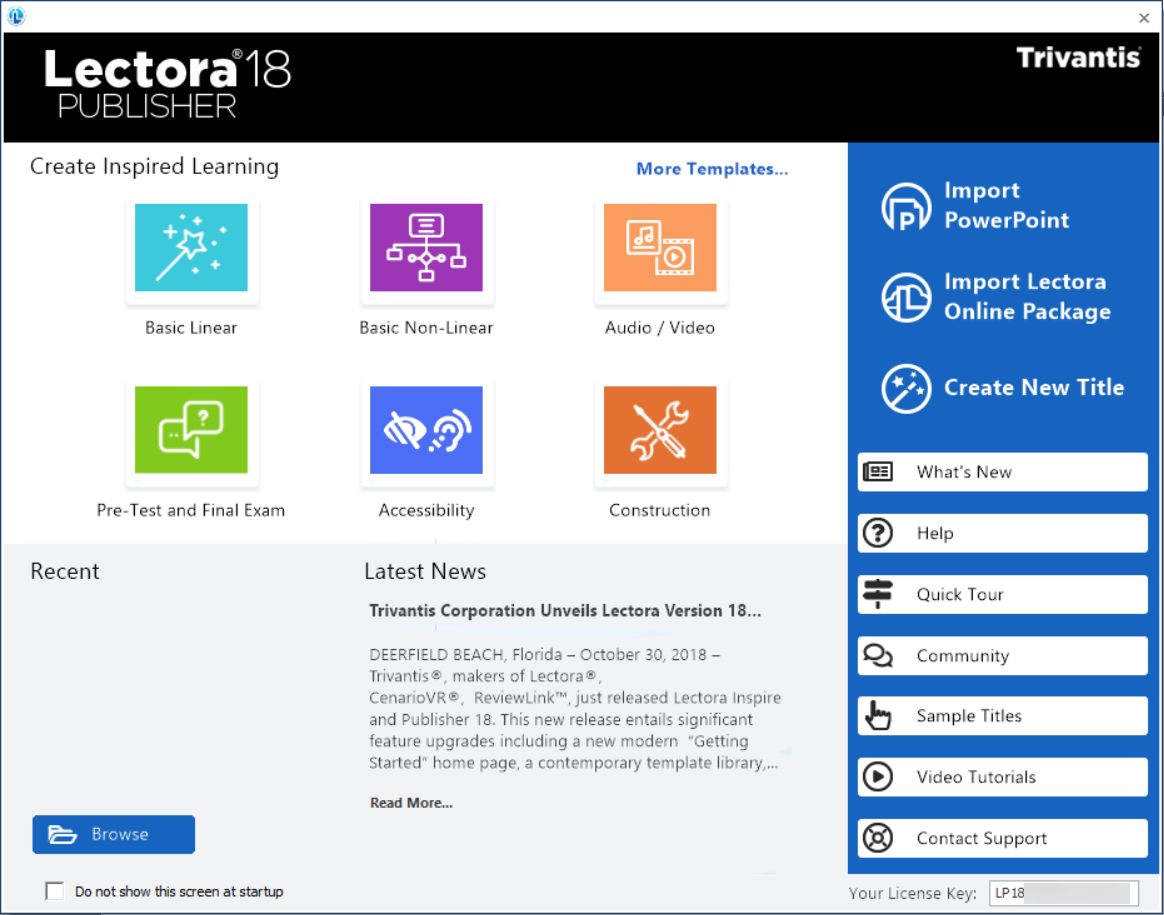Select the Audio / Video template icon
Screen dimensions: 1164x915
coord(660,247)
